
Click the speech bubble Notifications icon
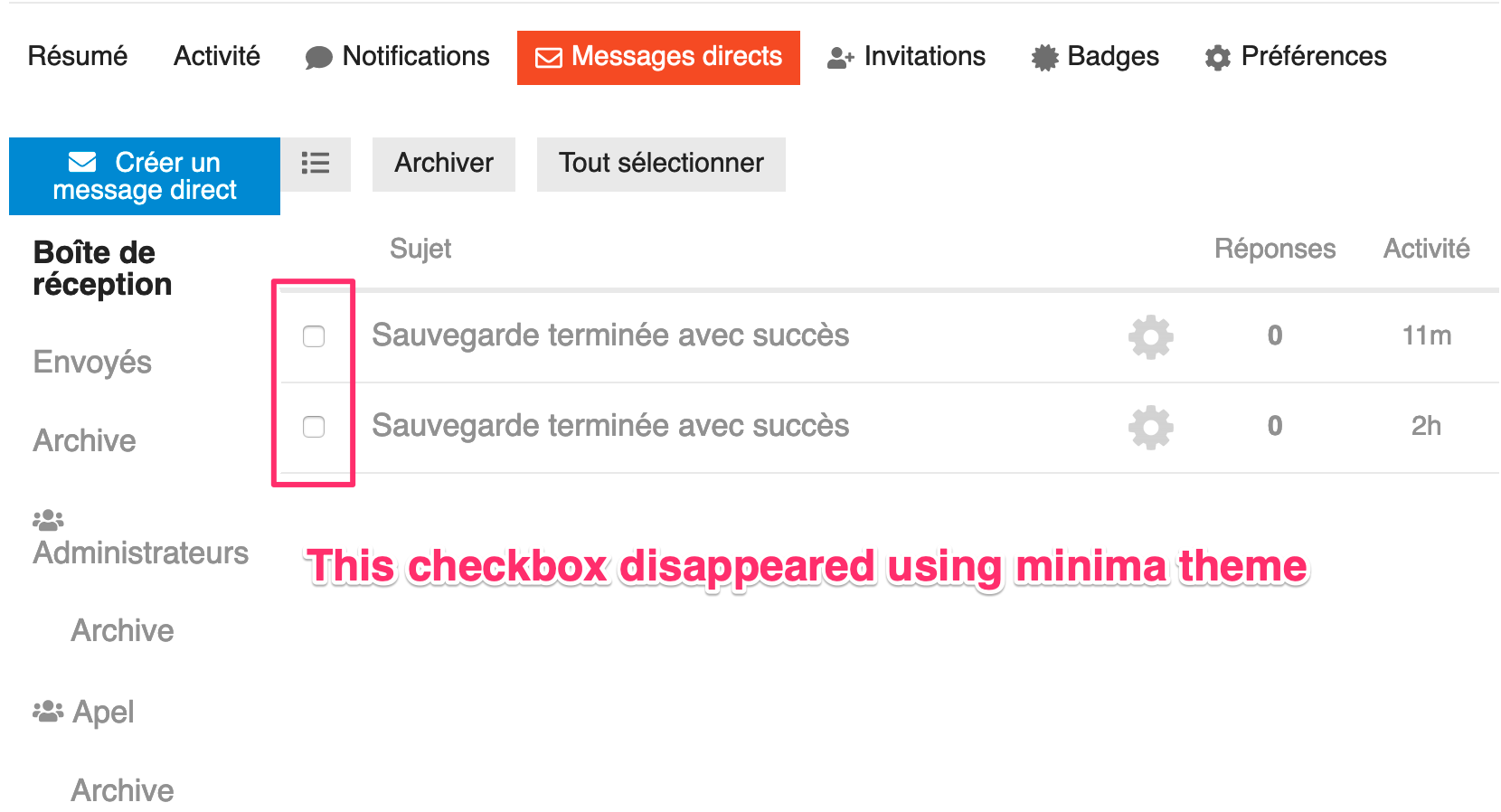(x=318, y=58)
